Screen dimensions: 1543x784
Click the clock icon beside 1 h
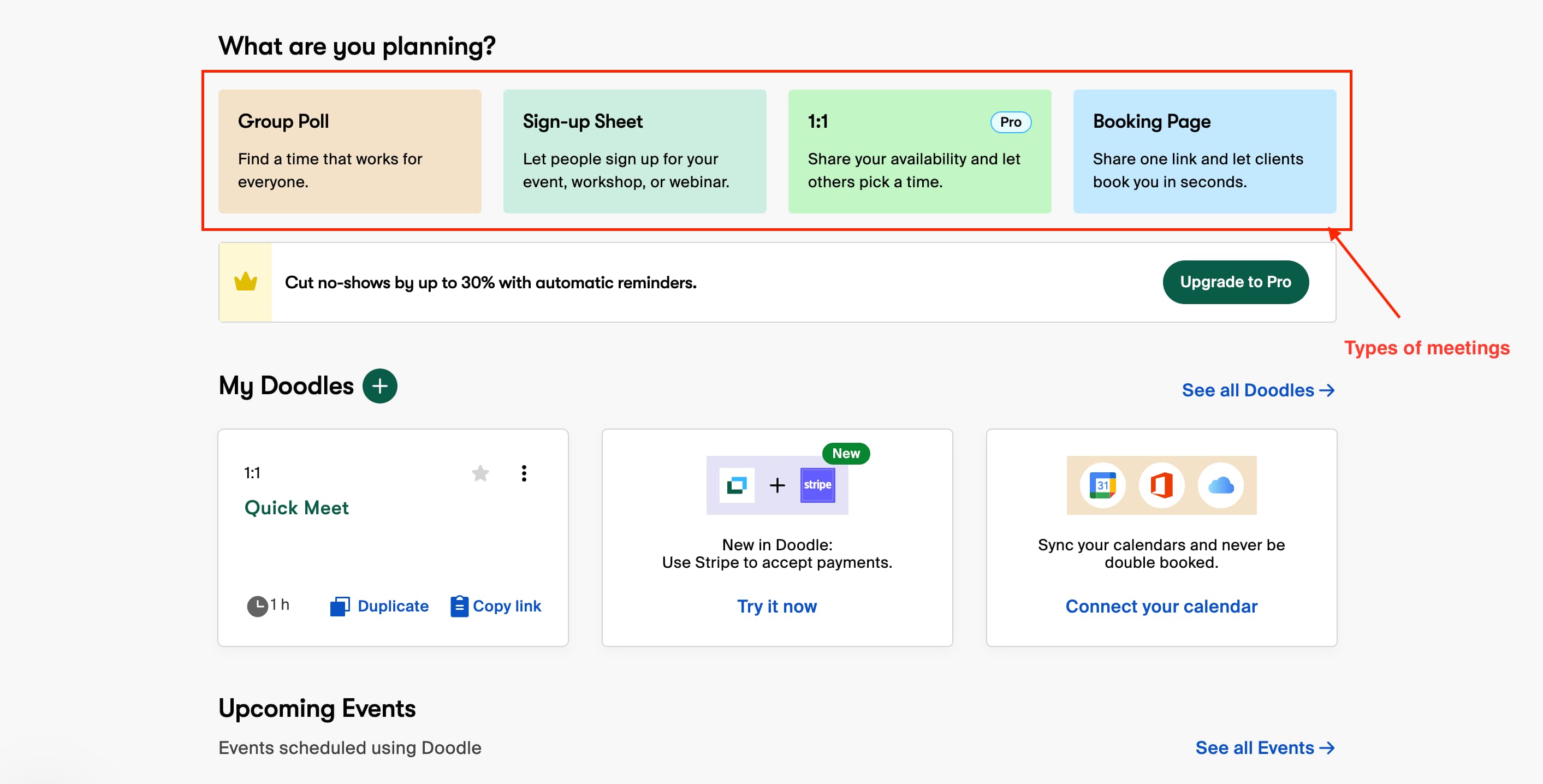(258, 606)
